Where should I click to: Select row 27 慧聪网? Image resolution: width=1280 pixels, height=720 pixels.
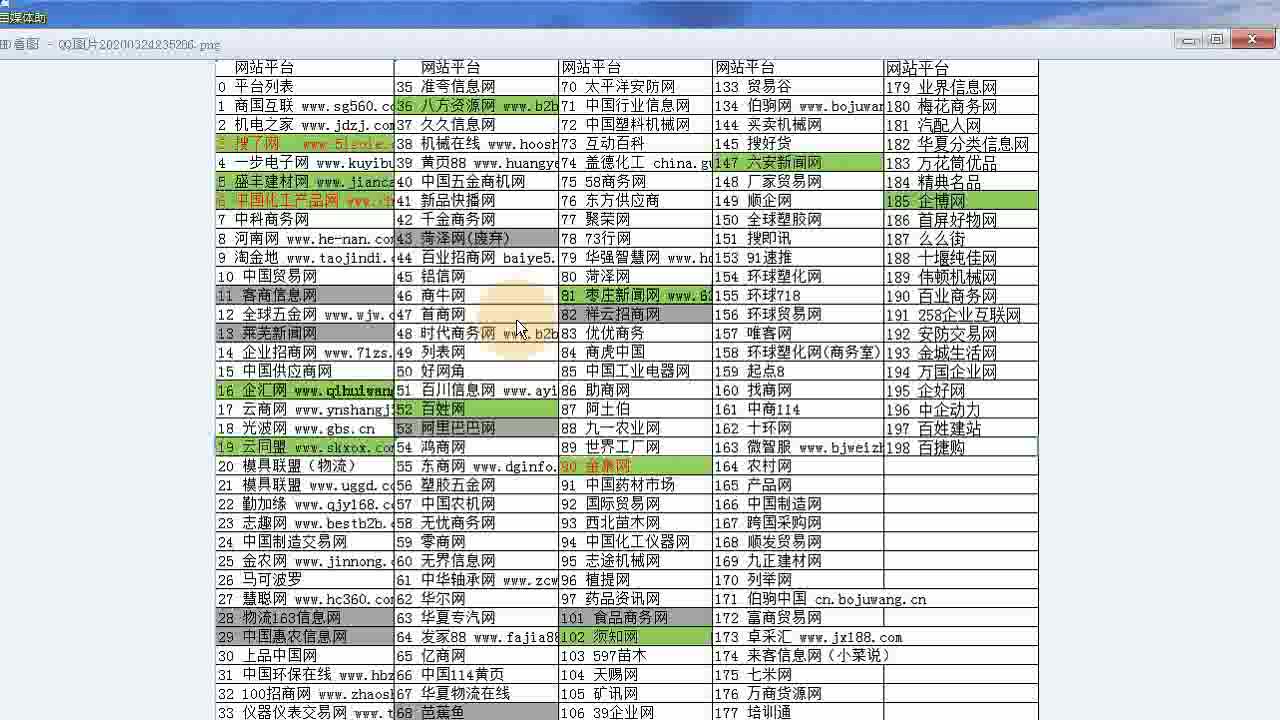tap(305, 599)
